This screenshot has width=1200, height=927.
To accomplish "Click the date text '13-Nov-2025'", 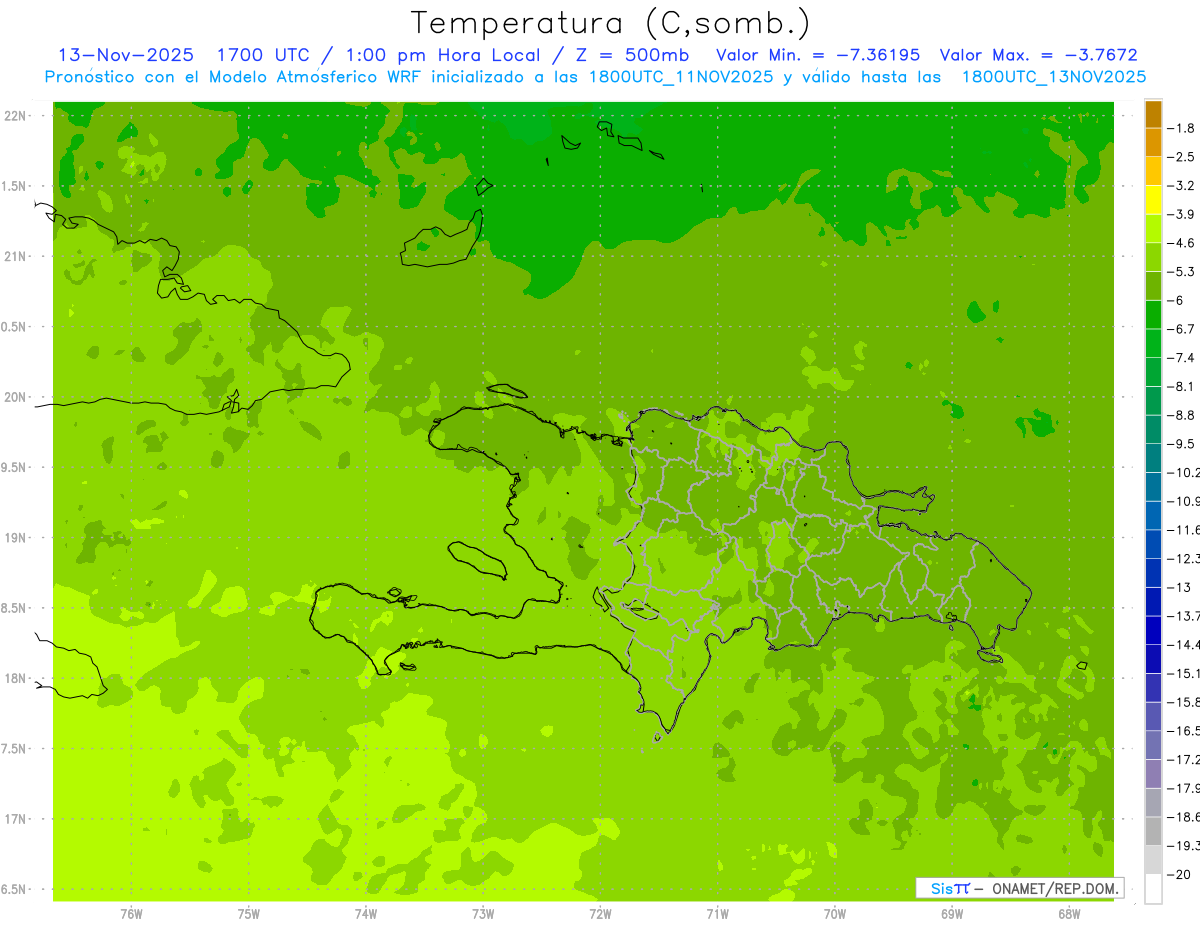I will point(126,55).
